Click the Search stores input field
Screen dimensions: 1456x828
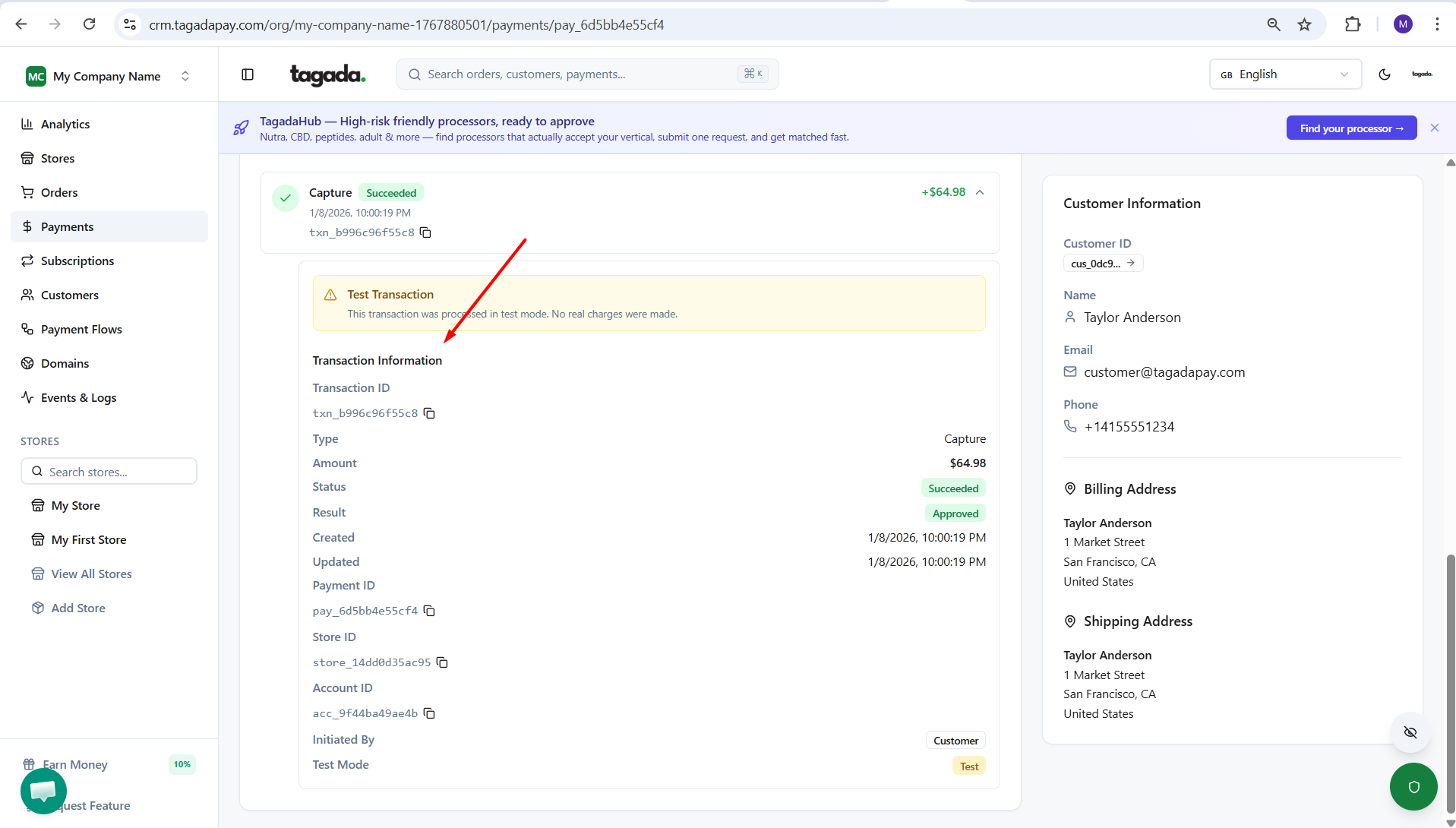[109, 472]
